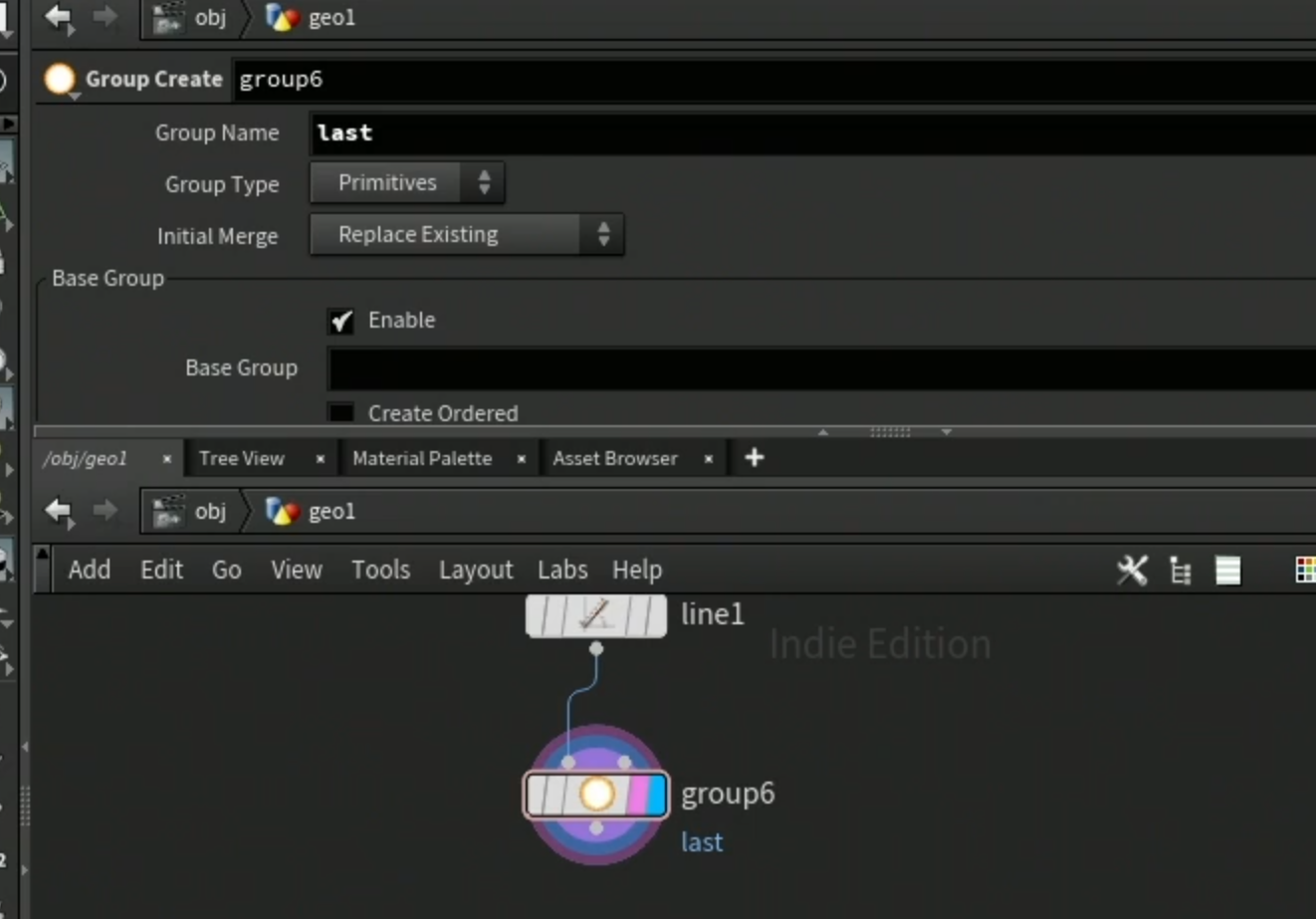Add a new pane tab with plus button
1316x919 pixels.
[755, 457]
